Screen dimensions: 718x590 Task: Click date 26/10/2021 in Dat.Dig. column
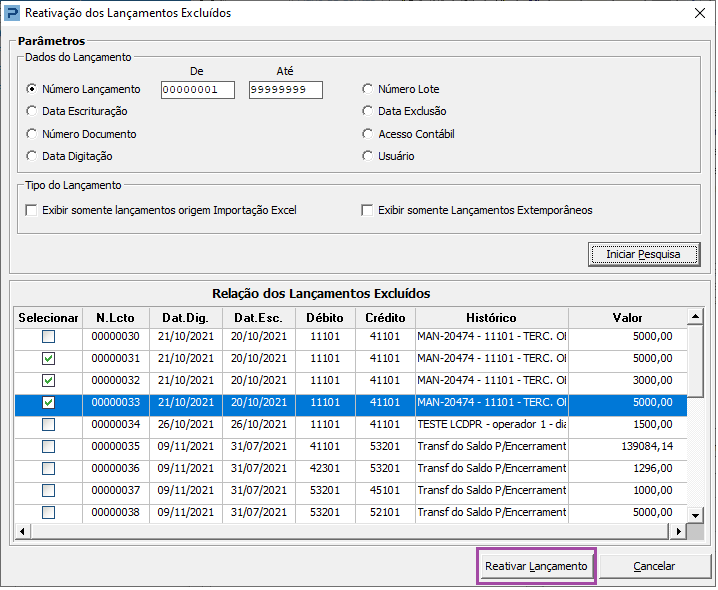tap(185, 425)
